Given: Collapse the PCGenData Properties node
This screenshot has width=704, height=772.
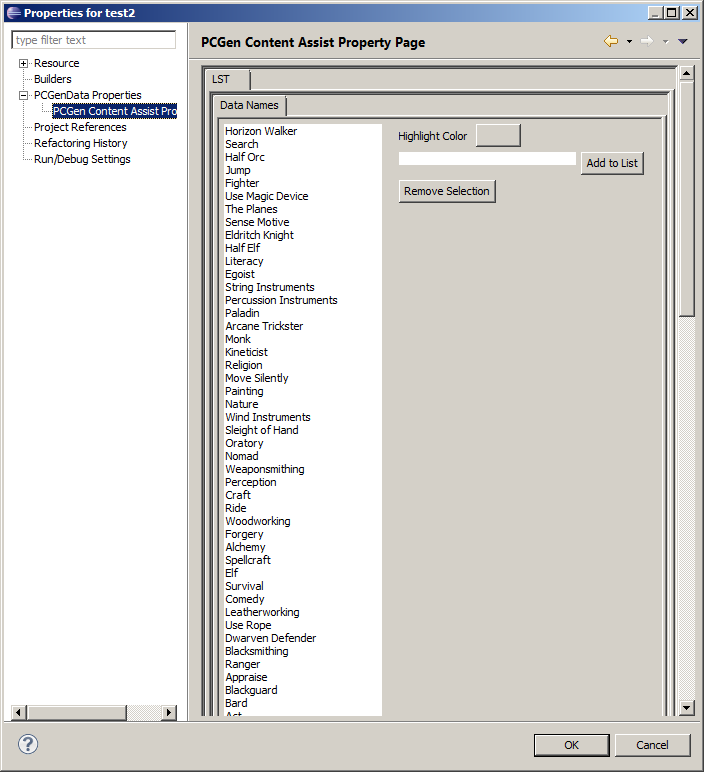Looking at the screenshot, I should (23, 96).
